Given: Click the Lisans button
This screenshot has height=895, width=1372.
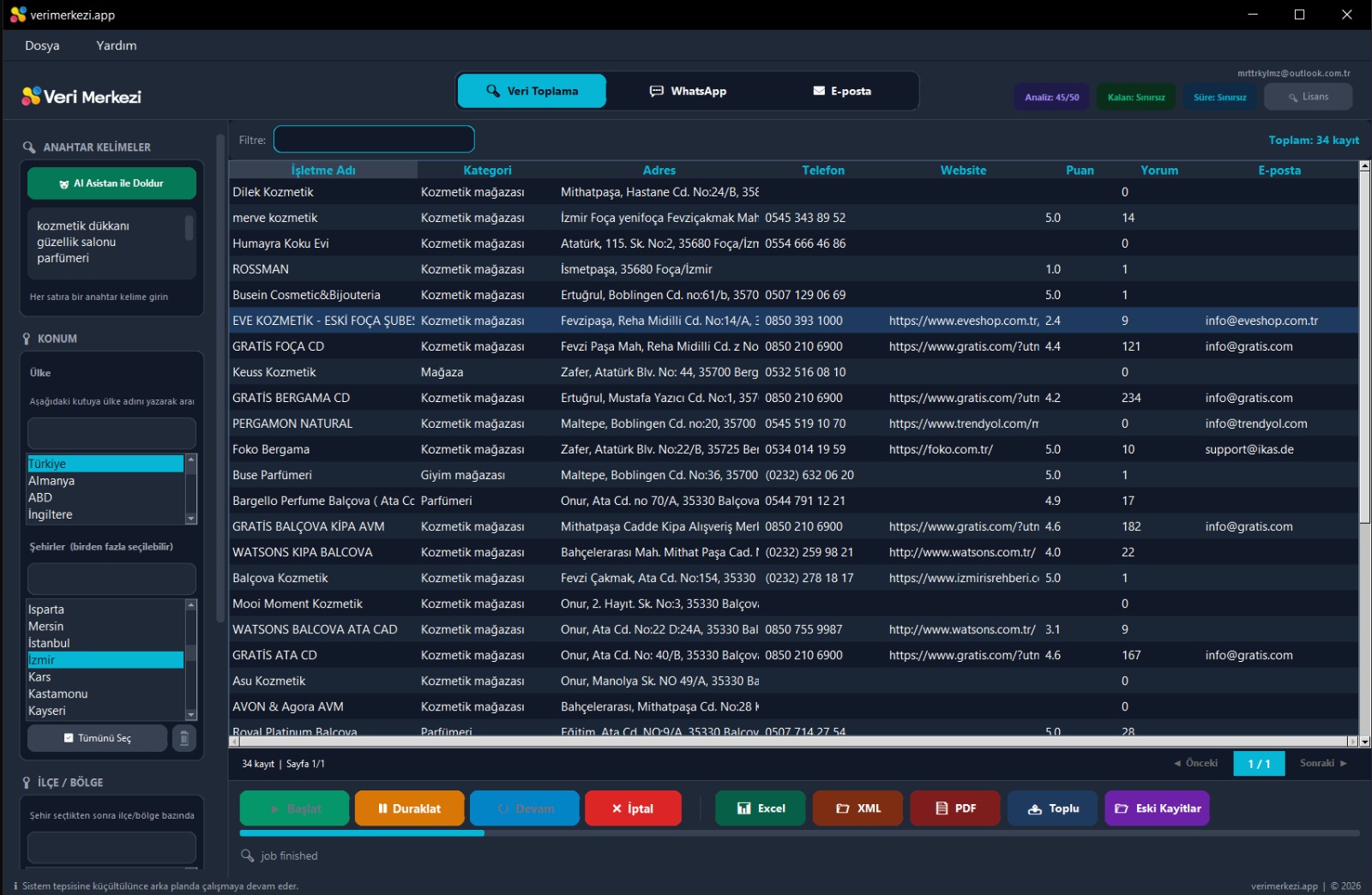Looking at the screenshot, I should tap(1308, 97).
